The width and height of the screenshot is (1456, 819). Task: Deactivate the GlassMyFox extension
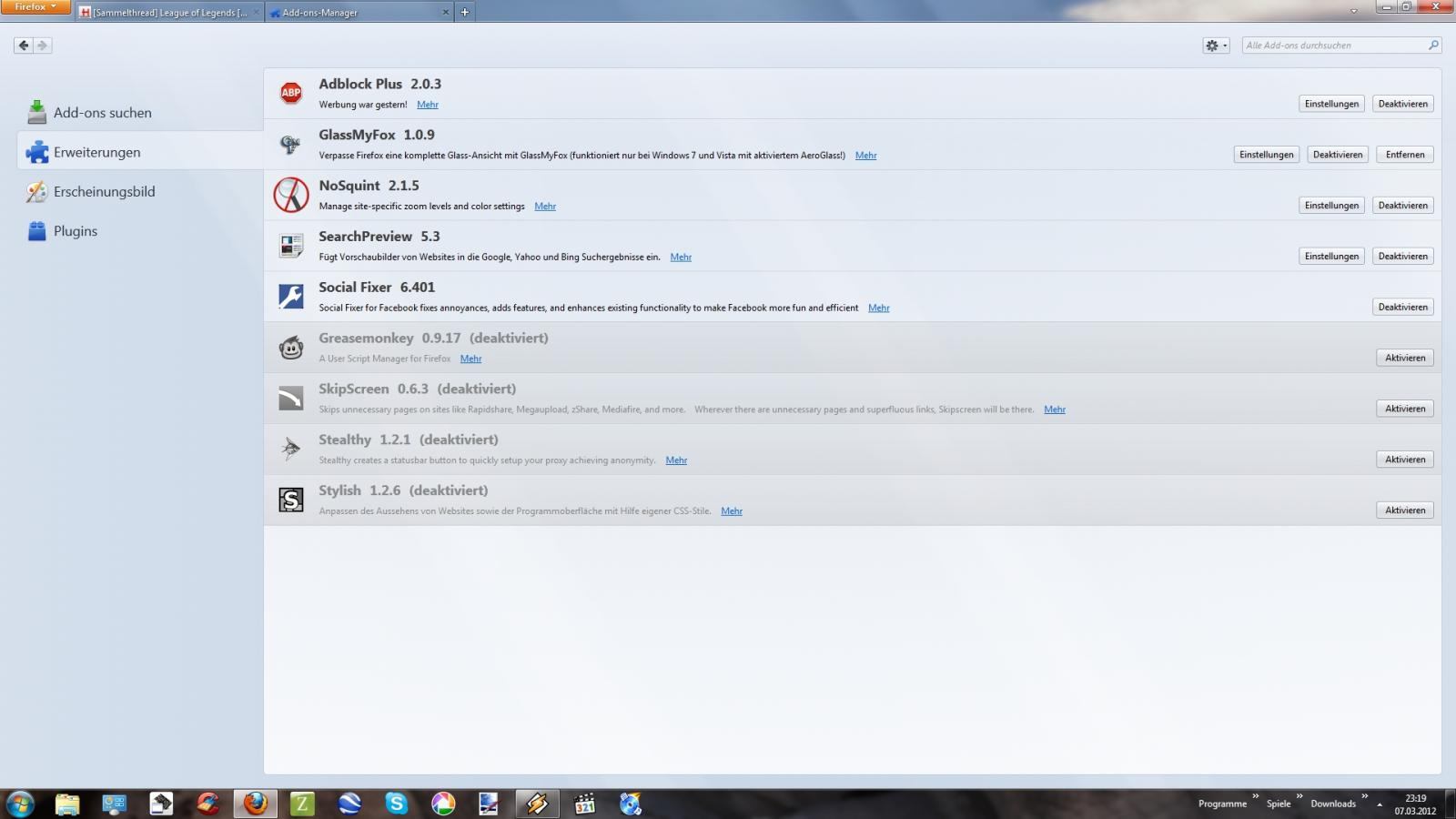pyautogui.click(x=1338, y=155)
